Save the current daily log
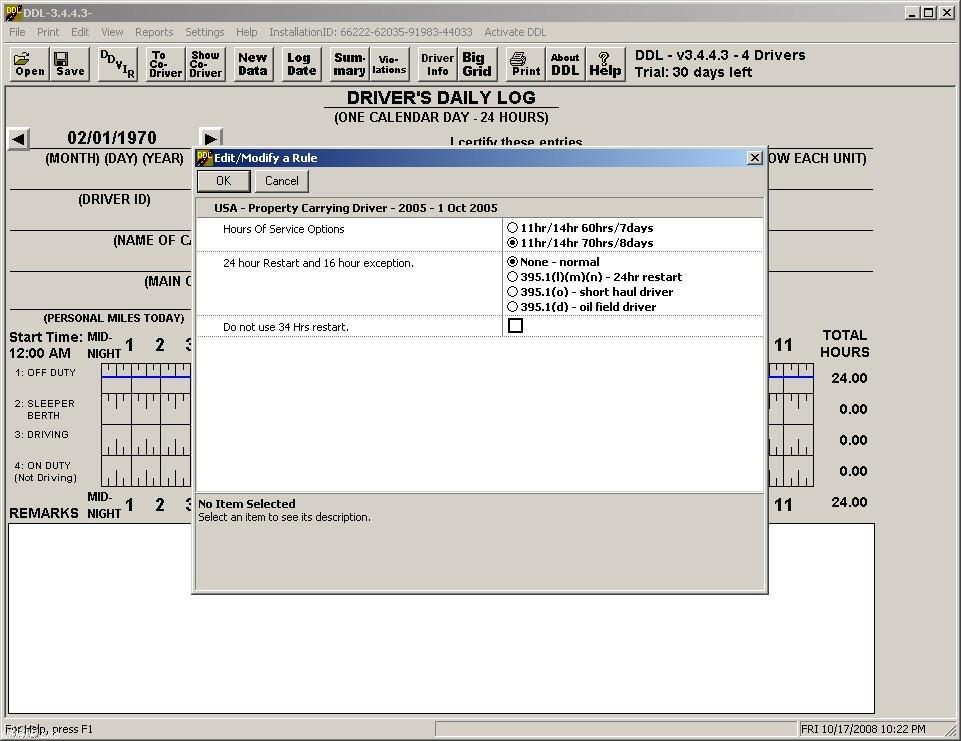Viewport: 961px width, 741px height. tap(68, 64)
